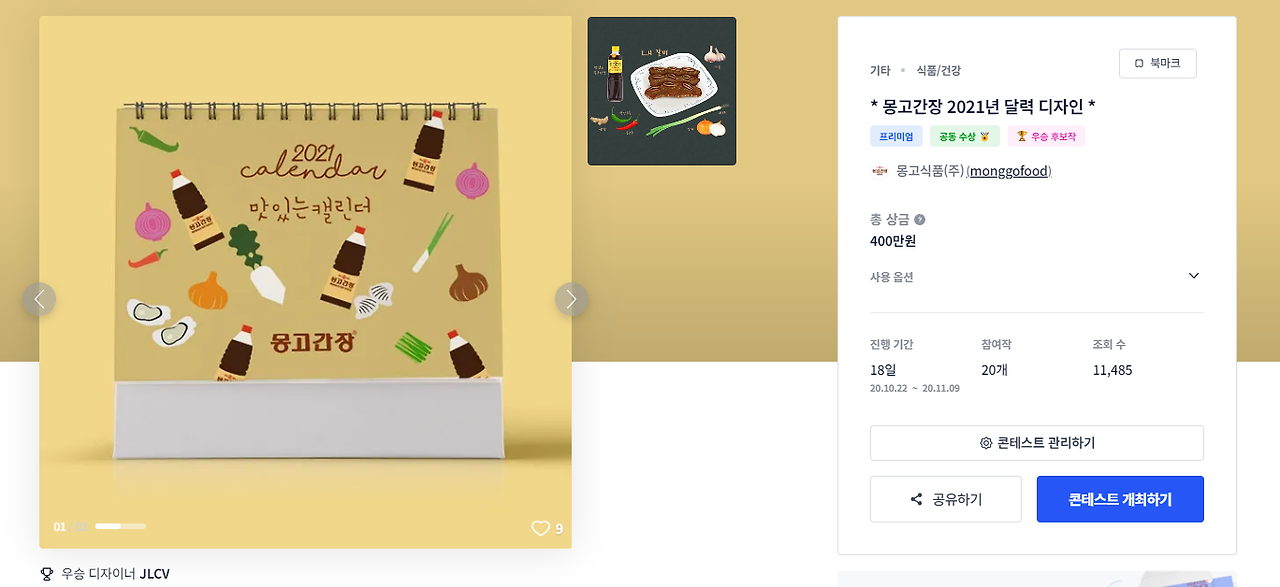Open the 사용 옵션 section label
Screen dimensions: 1280x587
tap(892, 277)
